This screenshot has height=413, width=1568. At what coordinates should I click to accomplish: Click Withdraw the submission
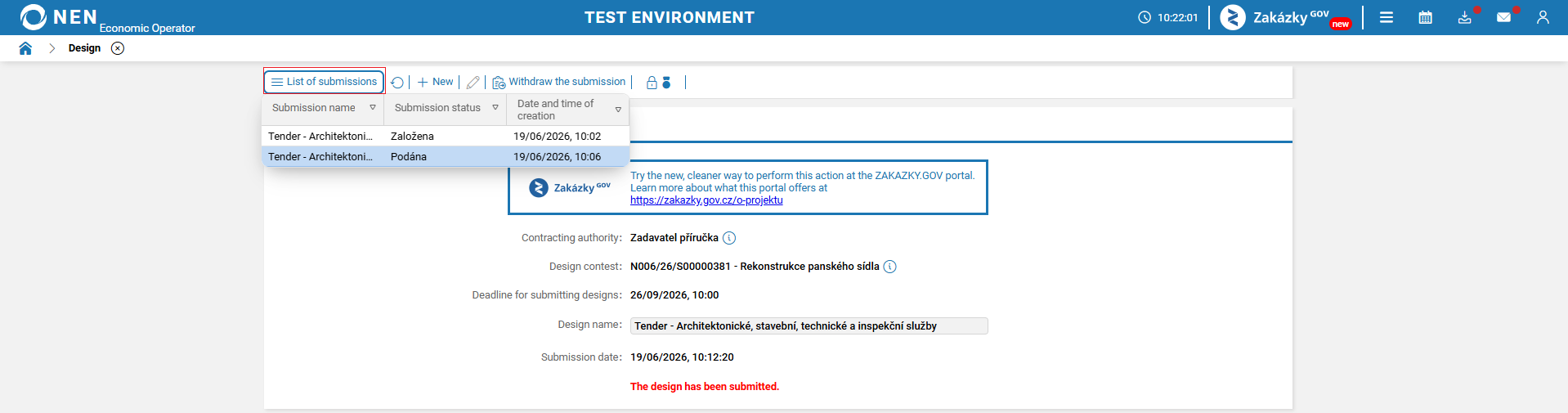click(x=559, y=82)
